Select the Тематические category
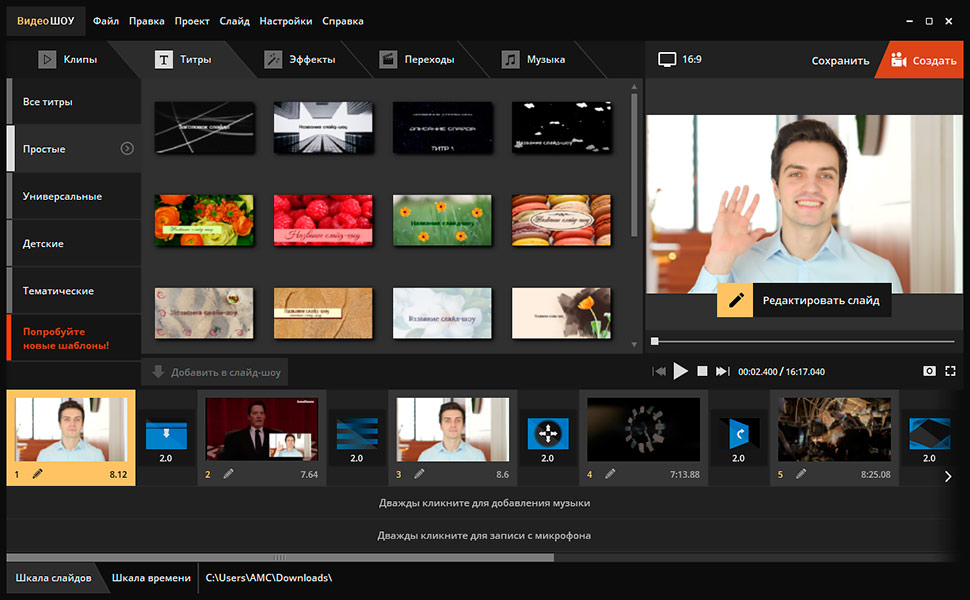970x600 pixels. [74, 290]
